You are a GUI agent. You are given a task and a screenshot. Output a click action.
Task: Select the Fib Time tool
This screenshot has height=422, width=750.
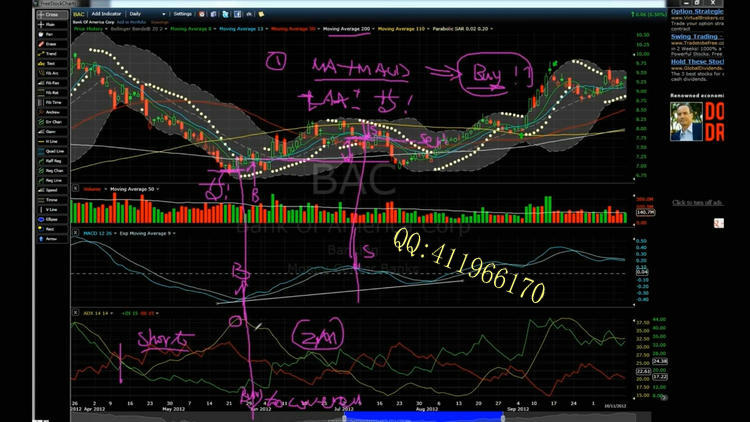52,102
